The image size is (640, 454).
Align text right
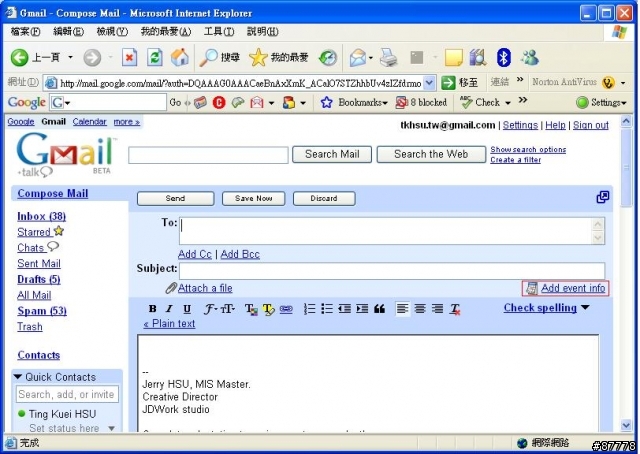(438, 309)
